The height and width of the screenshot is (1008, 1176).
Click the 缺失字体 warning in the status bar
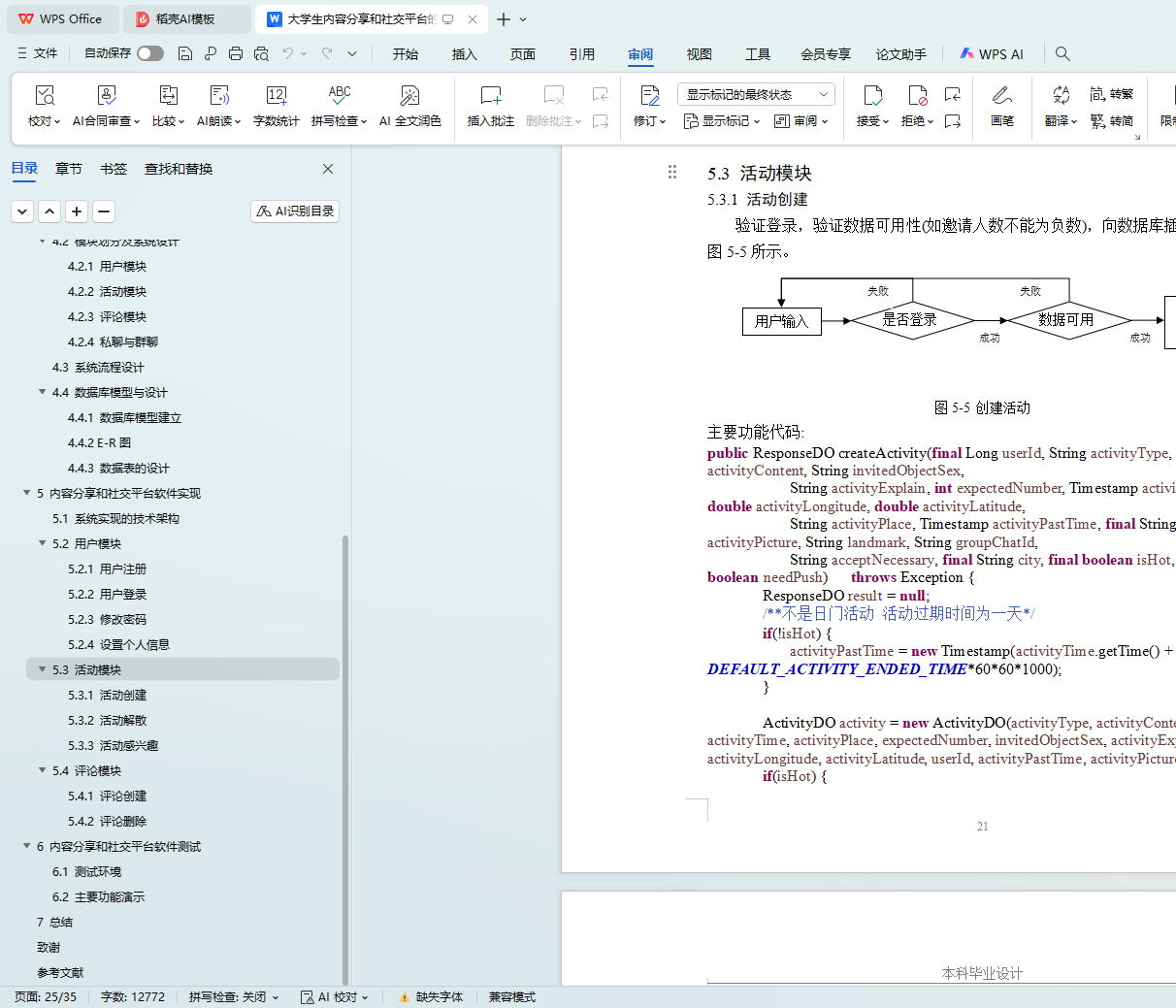coord(431,996)
